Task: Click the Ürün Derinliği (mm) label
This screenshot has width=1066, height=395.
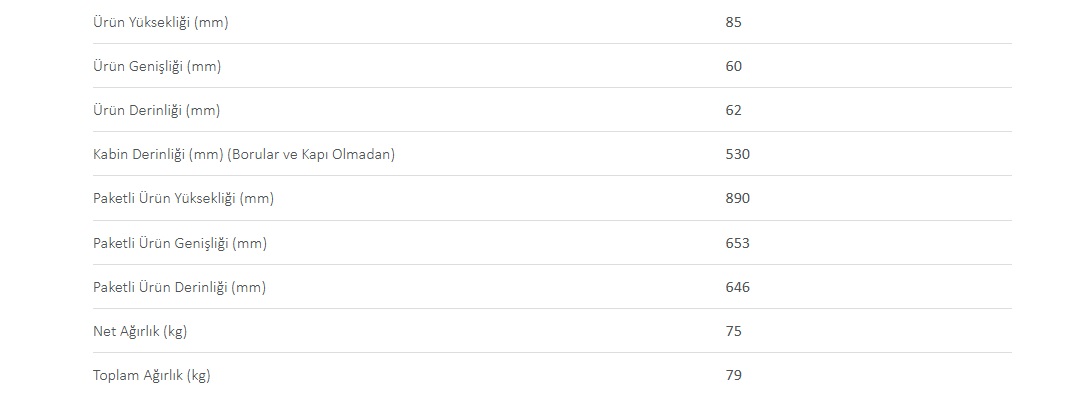Action: (x=156, y=110)
